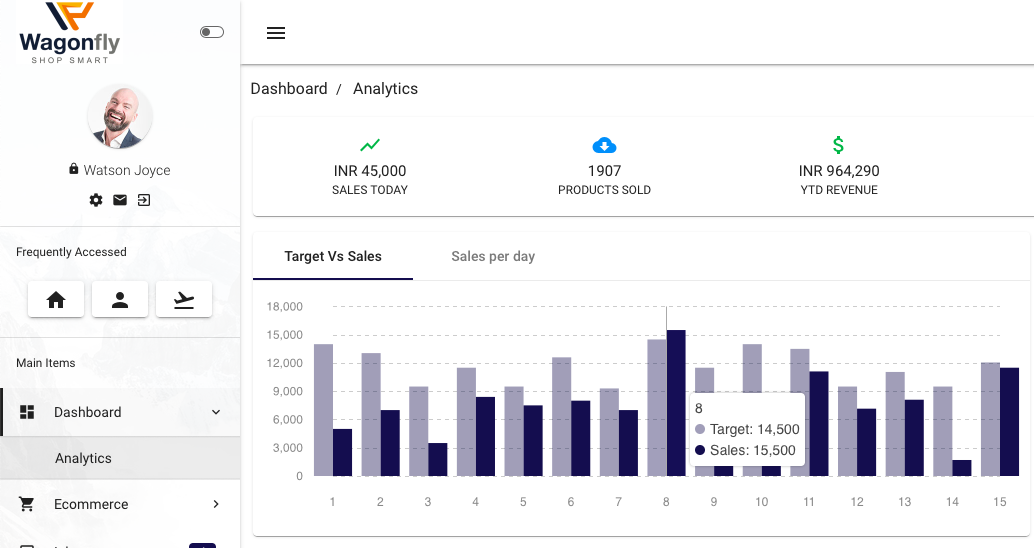
Task: Go to the home shortcut button
Action: [56, 299]
